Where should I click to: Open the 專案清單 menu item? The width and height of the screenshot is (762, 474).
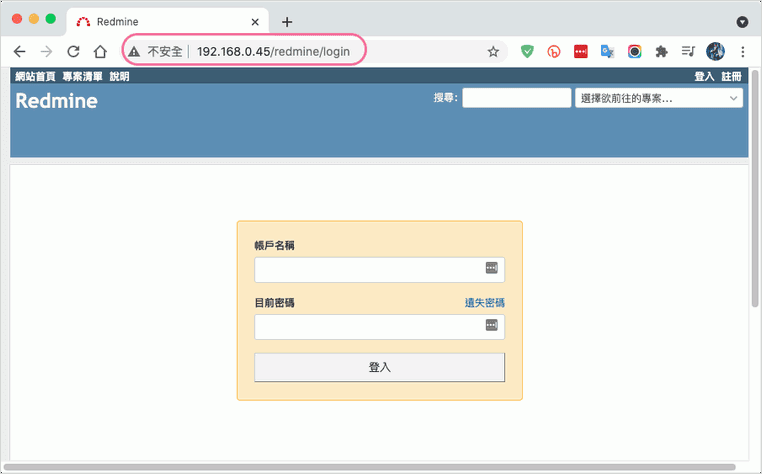82,76
